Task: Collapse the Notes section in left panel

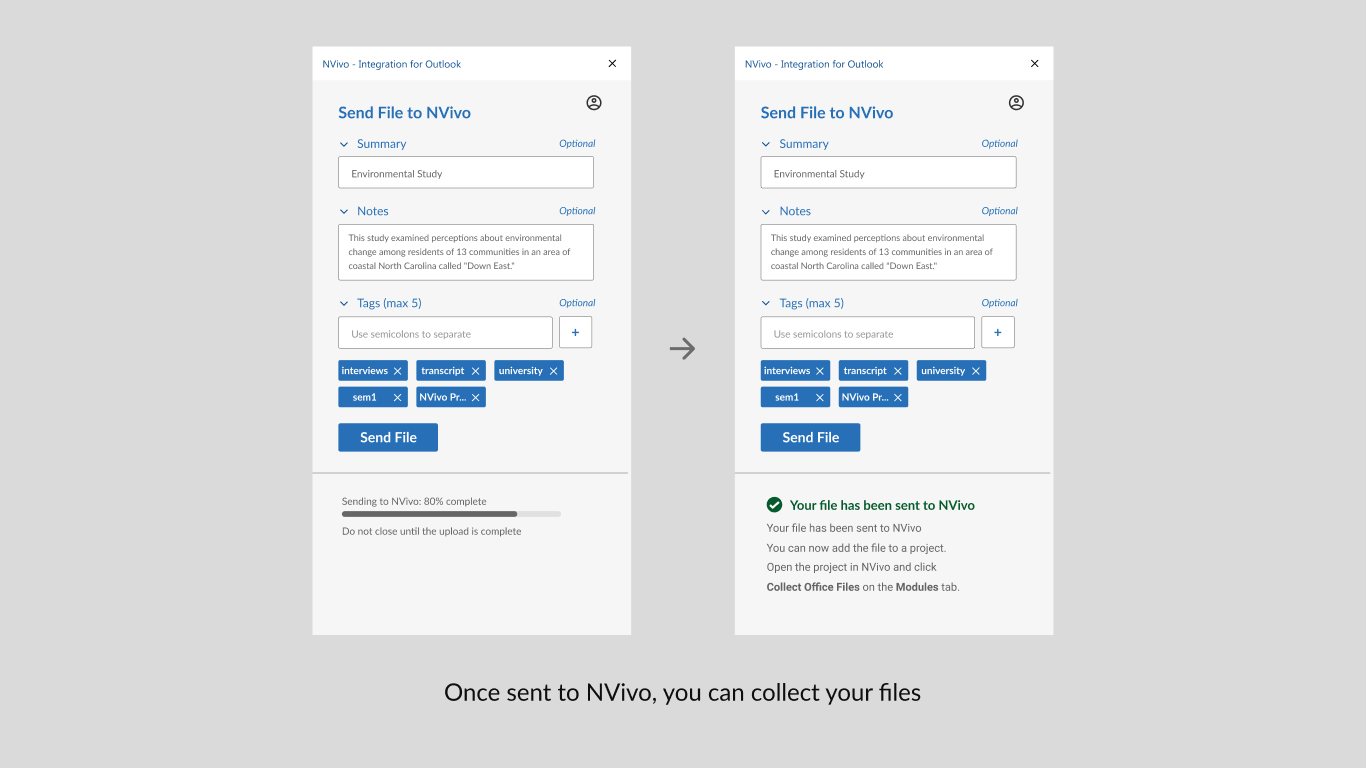Action: pos(344,211)
